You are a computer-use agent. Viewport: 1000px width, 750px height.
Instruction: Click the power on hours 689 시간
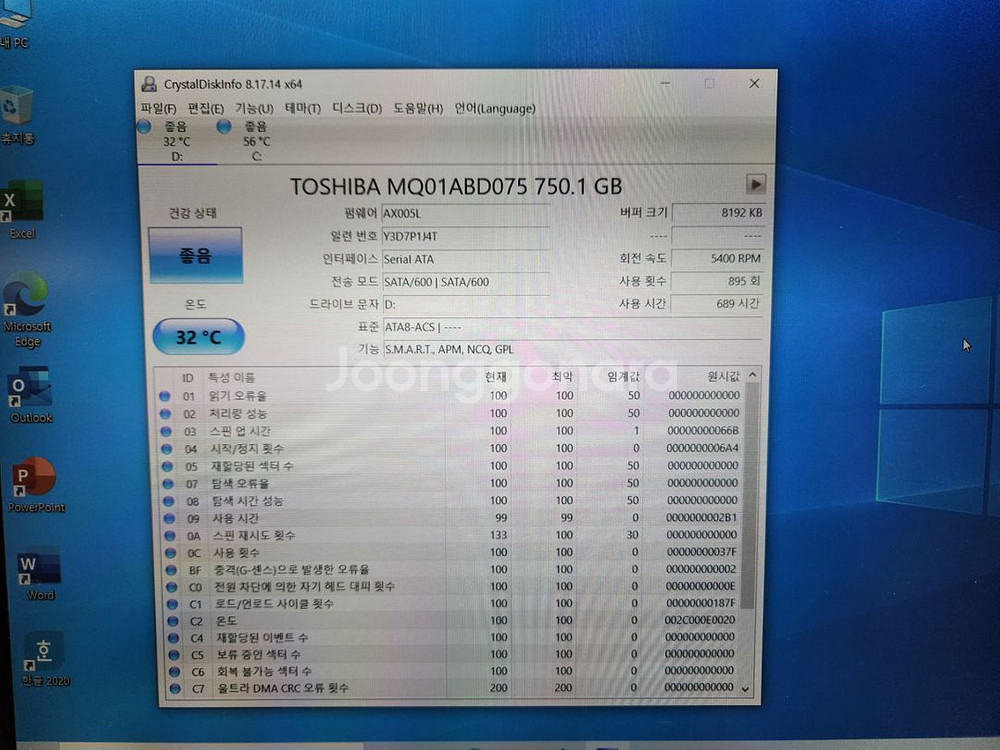coord(718,304)
